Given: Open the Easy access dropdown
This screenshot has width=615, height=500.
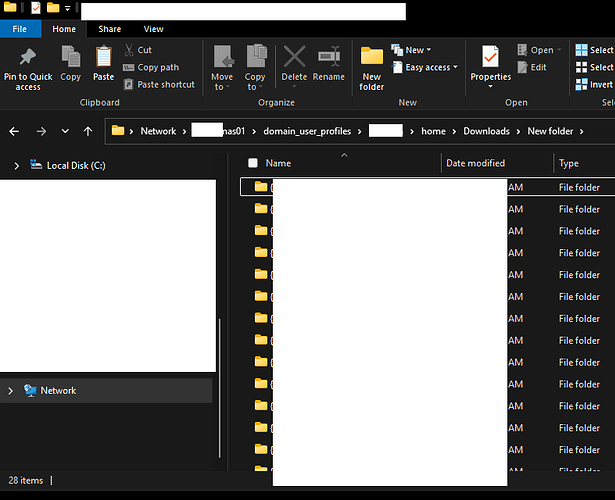Looking at the screenshot, I should coord(431,67).
